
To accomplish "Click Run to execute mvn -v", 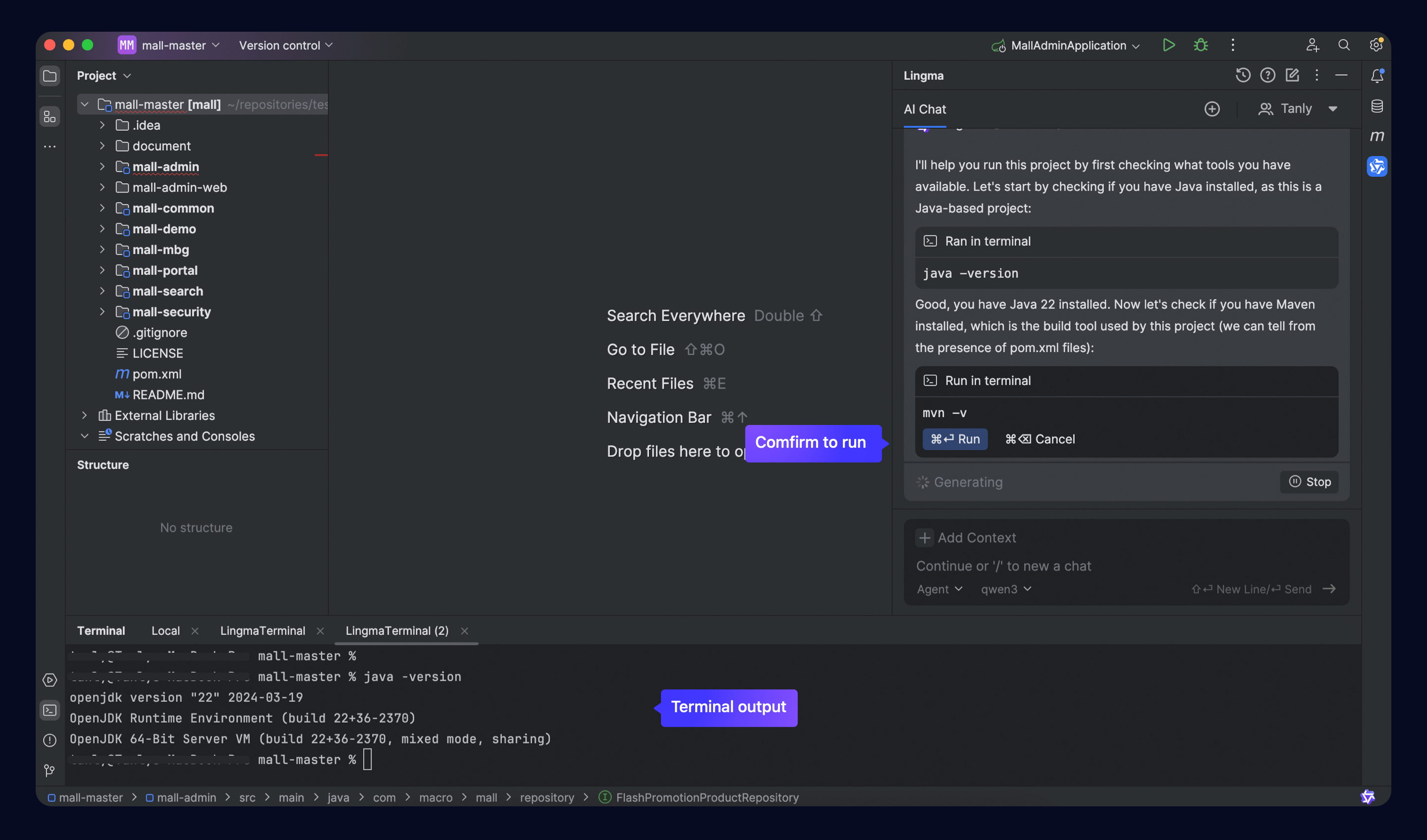I will (x=955, y=439).
